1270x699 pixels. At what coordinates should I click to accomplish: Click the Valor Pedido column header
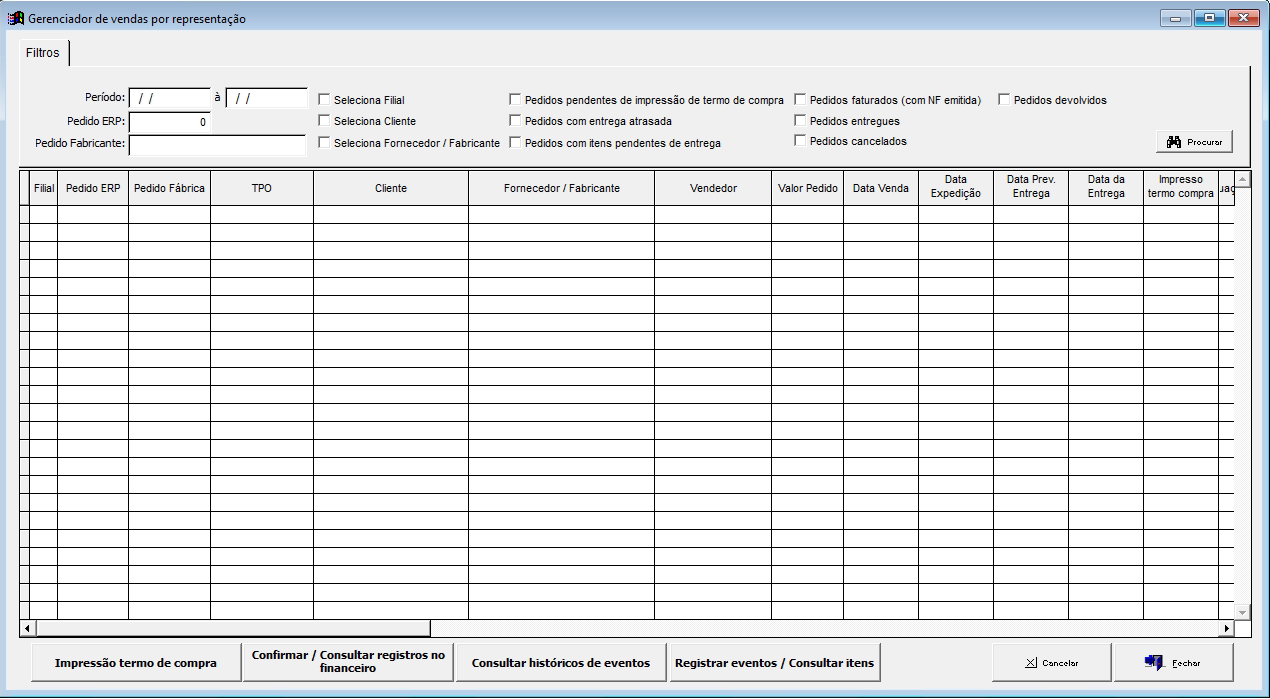808,188
